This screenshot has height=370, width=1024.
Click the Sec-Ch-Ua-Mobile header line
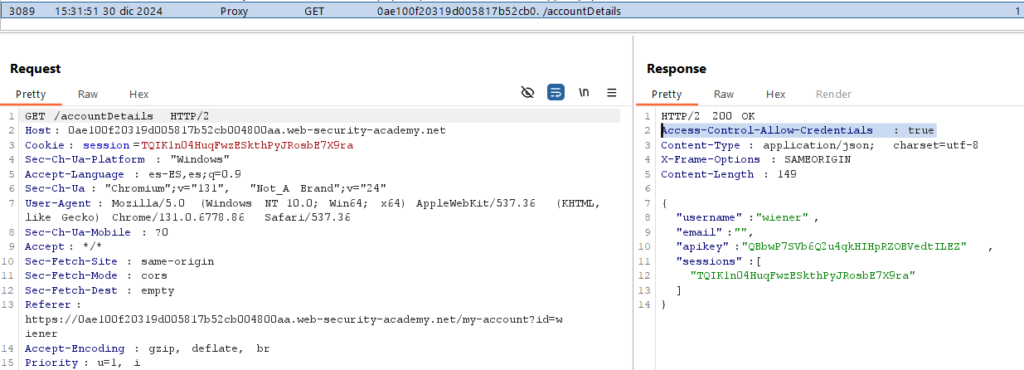pyautogui.click(x=97, y=232)
